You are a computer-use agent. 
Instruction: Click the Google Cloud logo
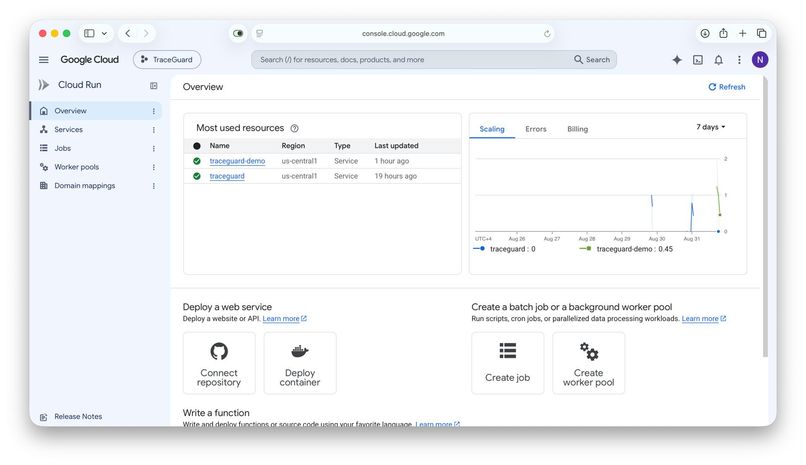(x=89, y=60)
